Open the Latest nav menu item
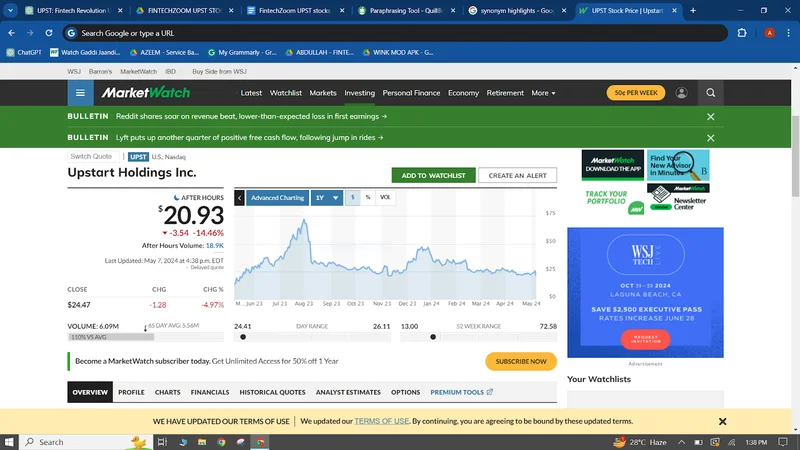 tap(251, 93)
